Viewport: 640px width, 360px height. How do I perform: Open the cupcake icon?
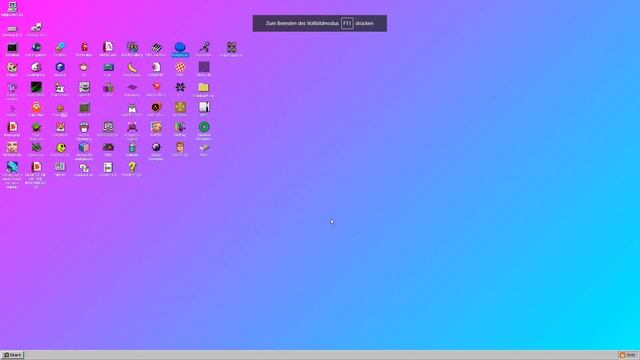pyautogui.click(x=84, y=127)
